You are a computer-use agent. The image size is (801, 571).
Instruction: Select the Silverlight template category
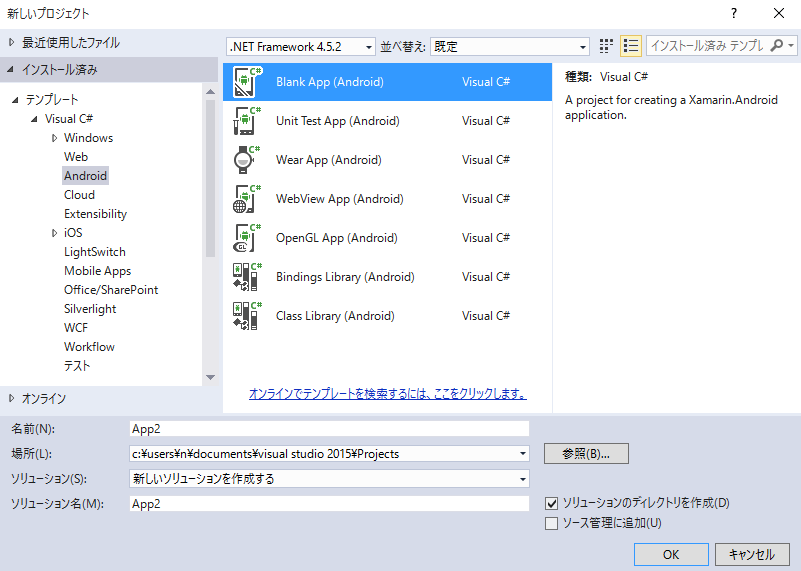coord(90,309)
